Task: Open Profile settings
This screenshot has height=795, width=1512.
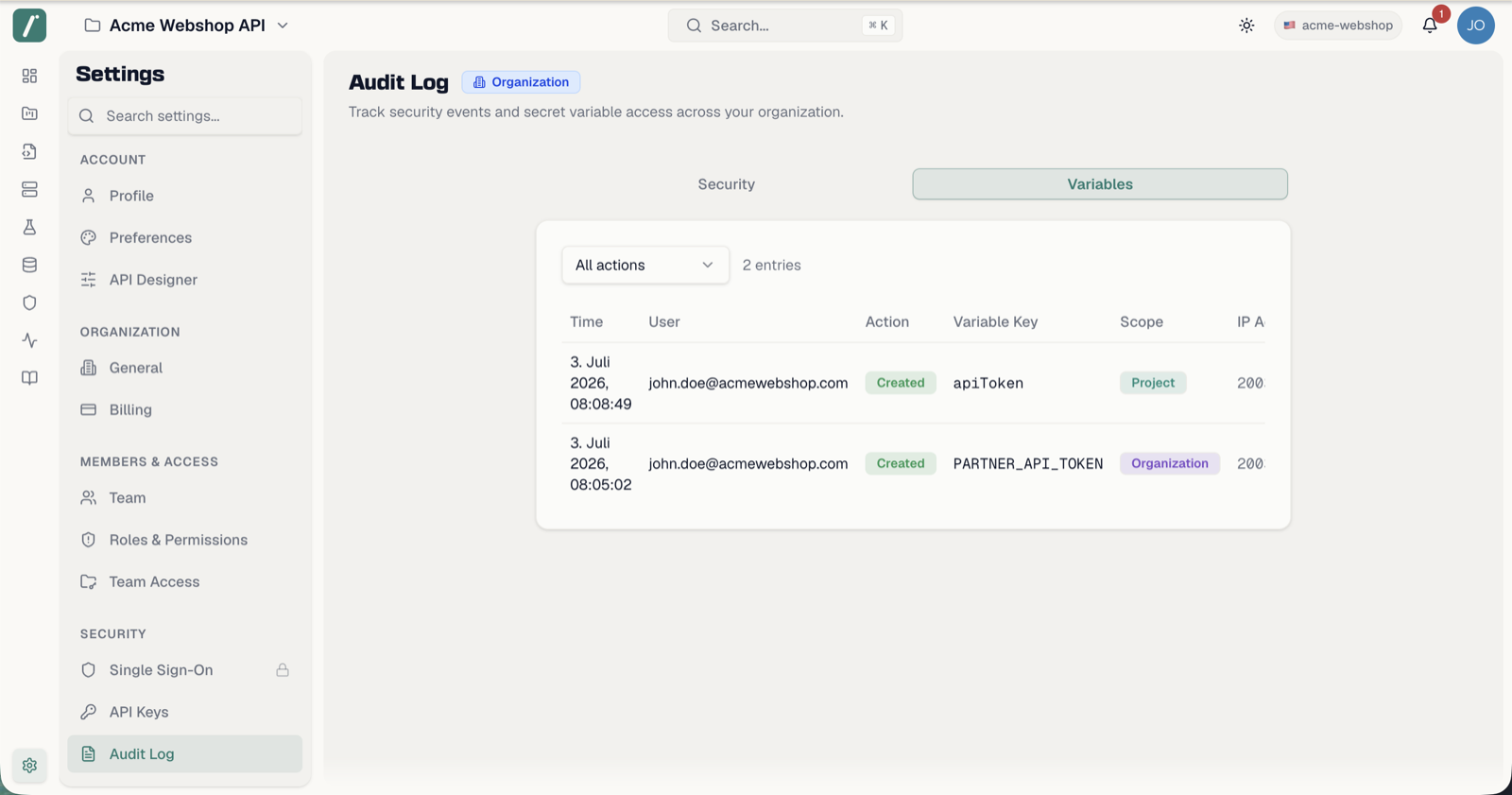Action: tap(185, 196)
